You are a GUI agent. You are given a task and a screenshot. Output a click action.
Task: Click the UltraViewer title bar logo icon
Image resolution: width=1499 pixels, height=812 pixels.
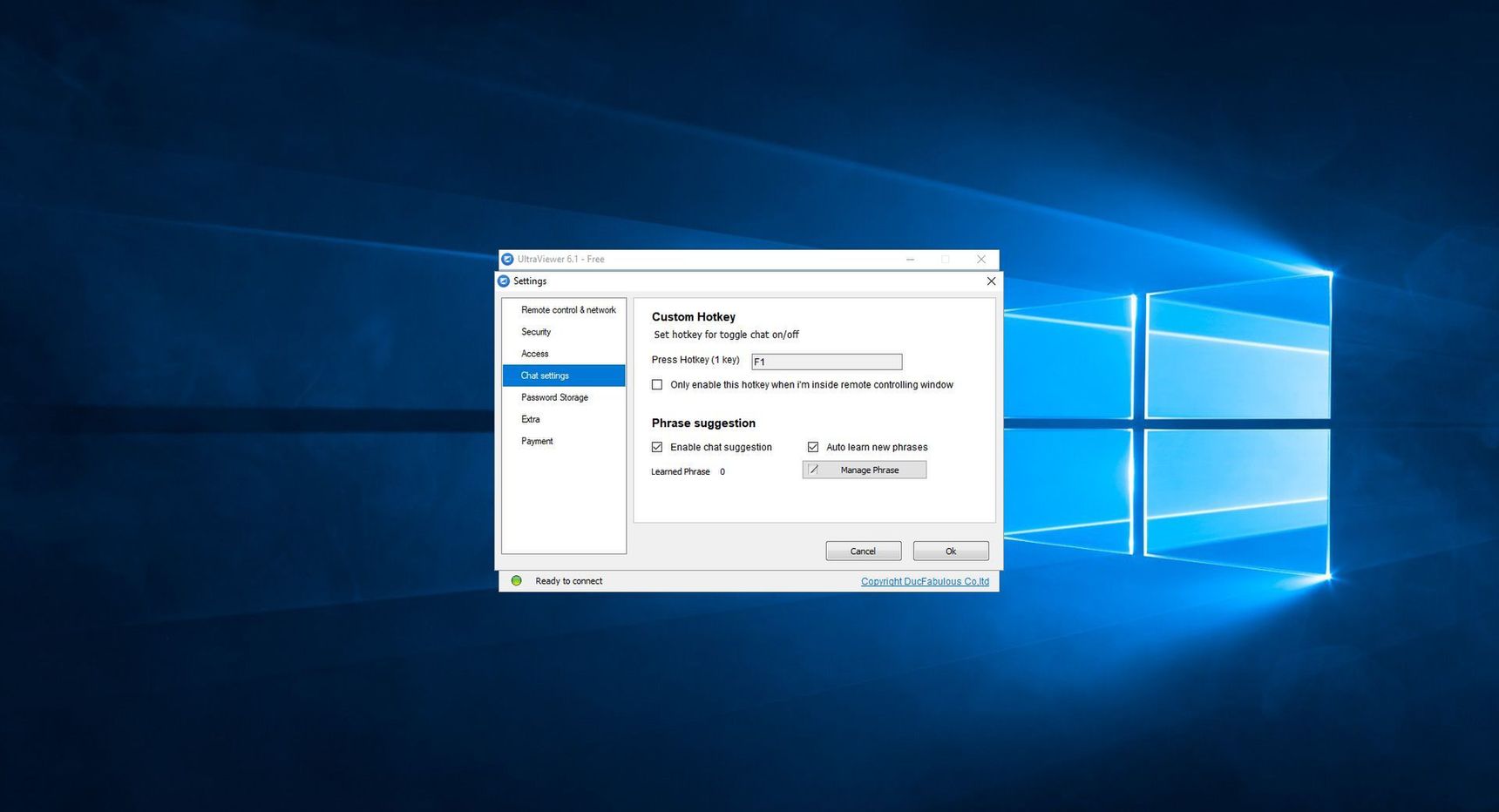tap(507, 259)
